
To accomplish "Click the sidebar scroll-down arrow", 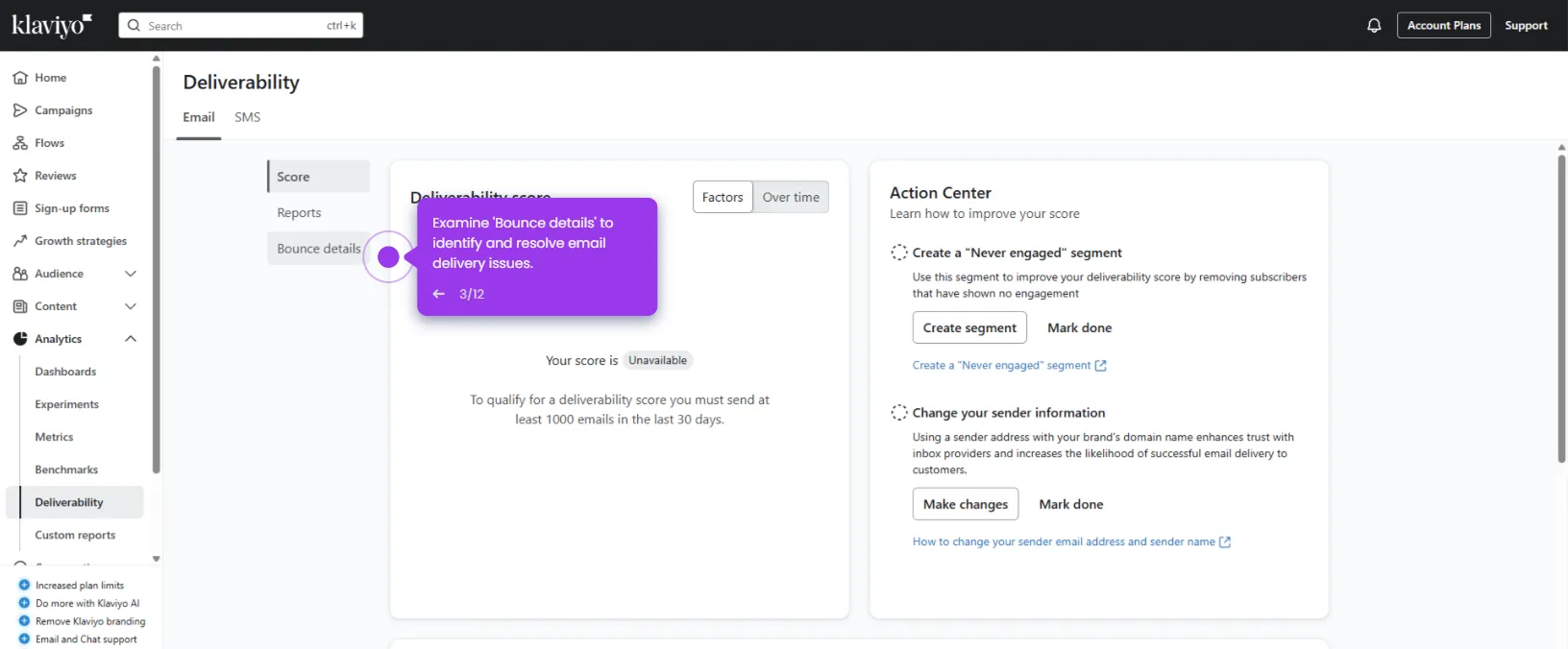I will tap(156, 559).
